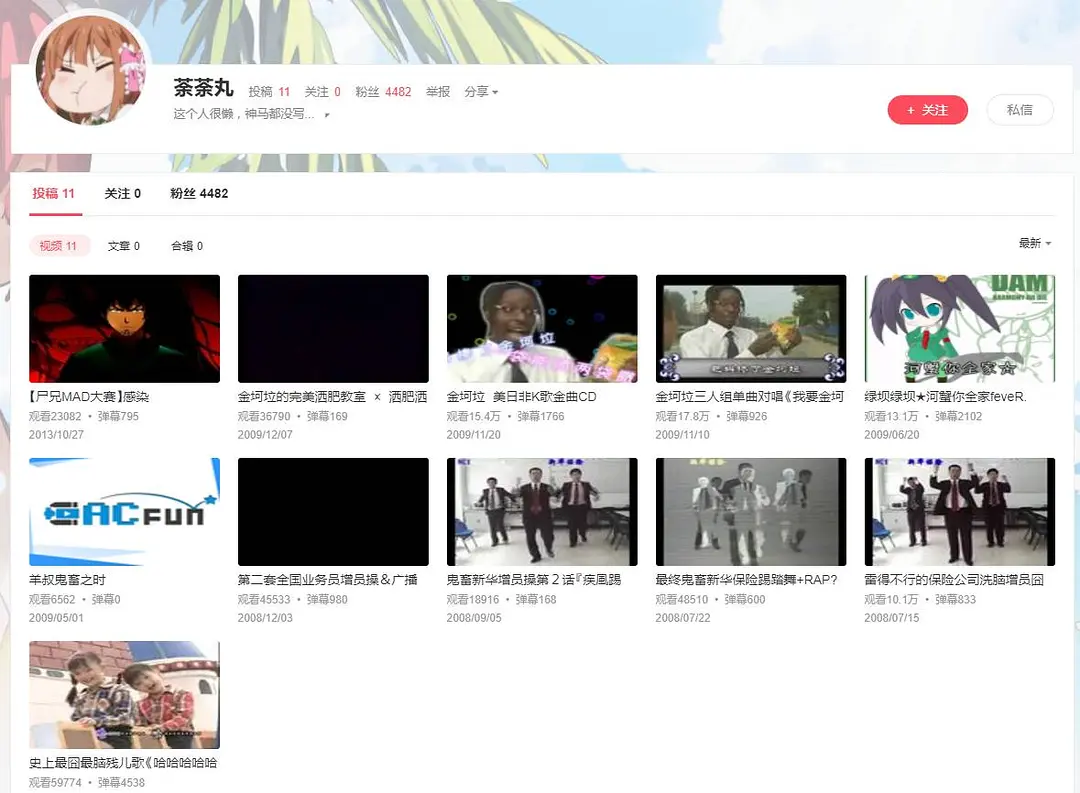Open the 尸兄MAD大赛 video thumbnail
This screenshot has height=793, width=1080.
[x=124, y=328]
